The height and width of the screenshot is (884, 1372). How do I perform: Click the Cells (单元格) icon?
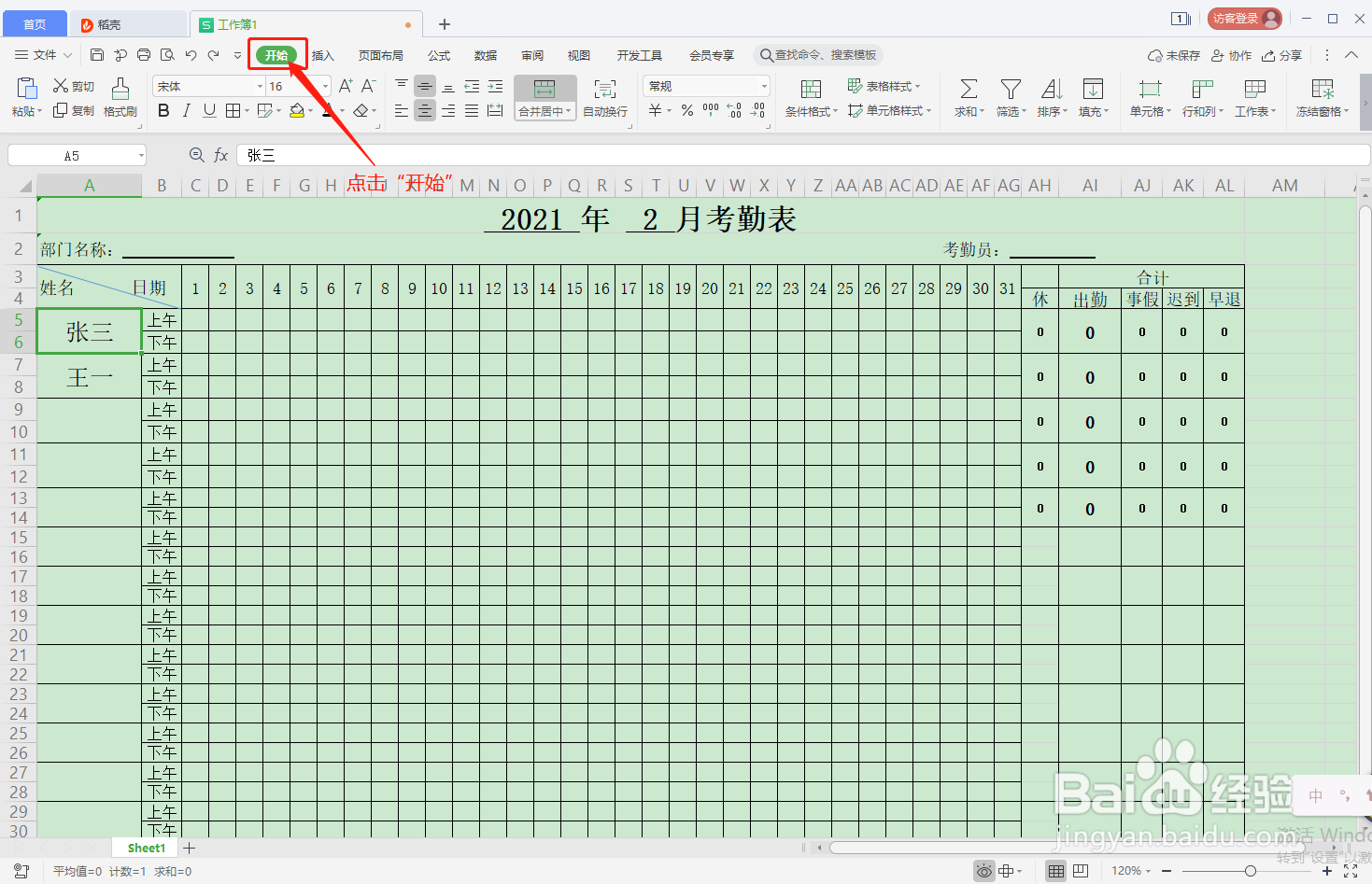tap(1150, 89)
